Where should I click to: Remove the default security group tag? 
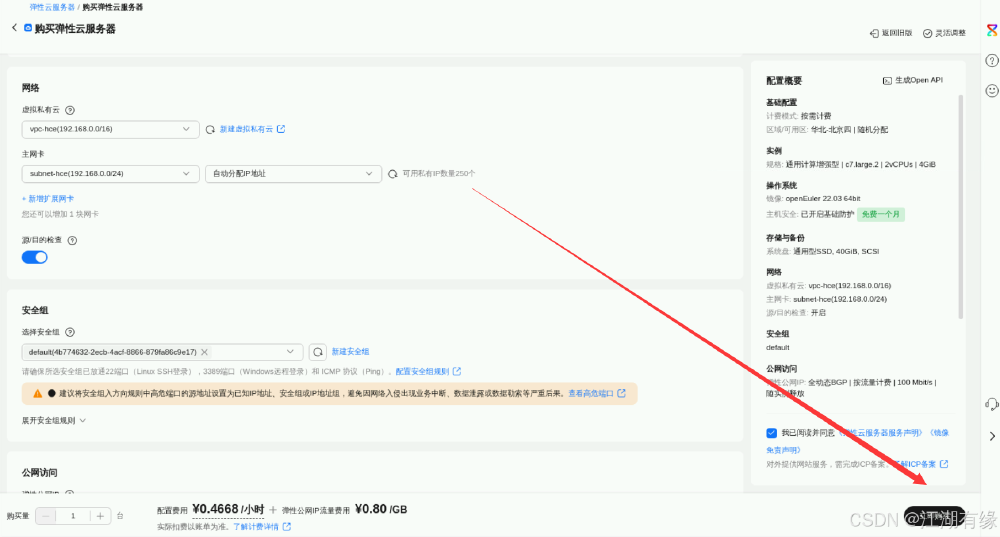204,352
